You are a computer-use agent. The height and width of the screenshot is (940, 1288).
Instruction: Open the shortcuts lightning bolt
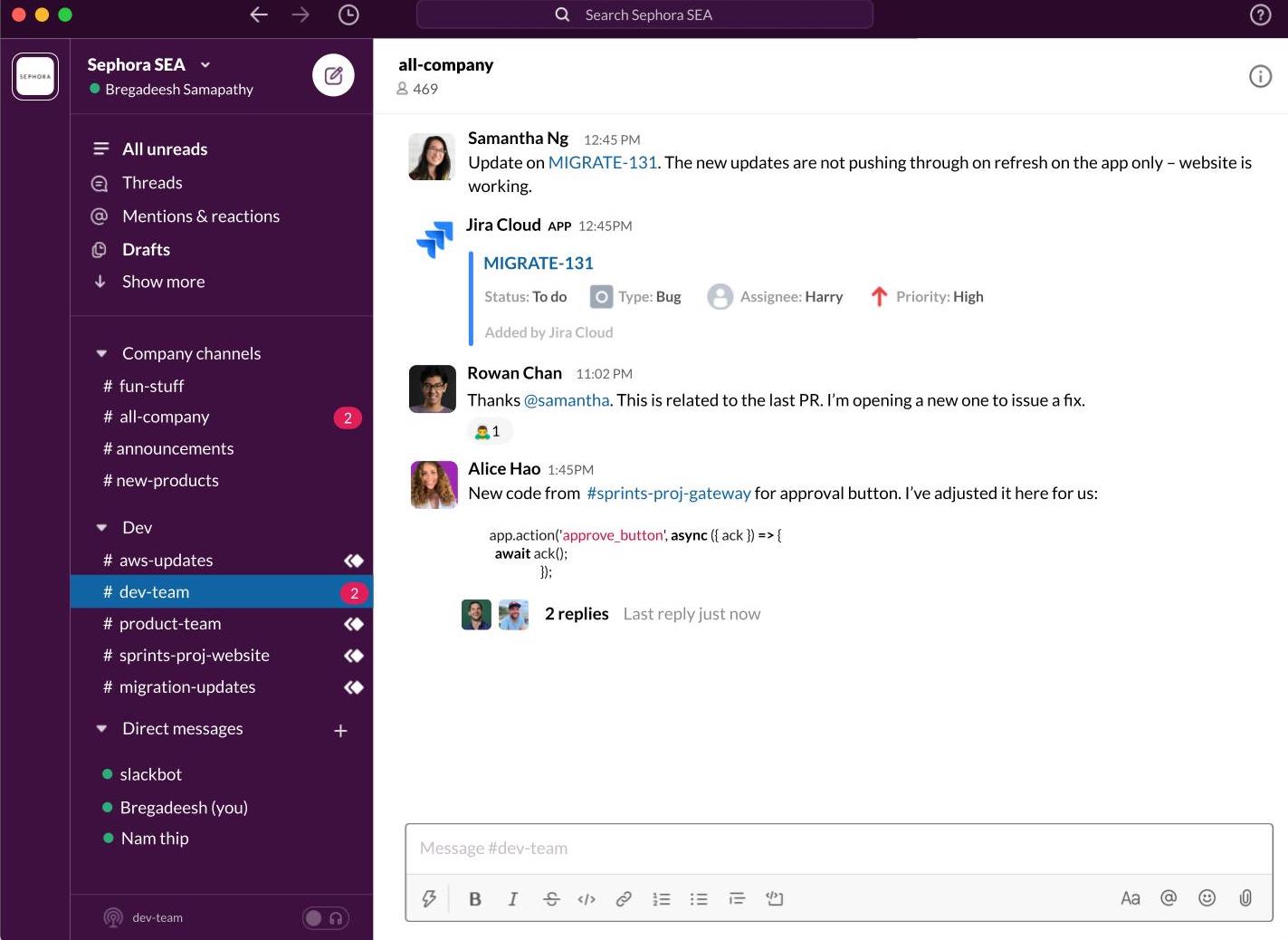(429, 898)
